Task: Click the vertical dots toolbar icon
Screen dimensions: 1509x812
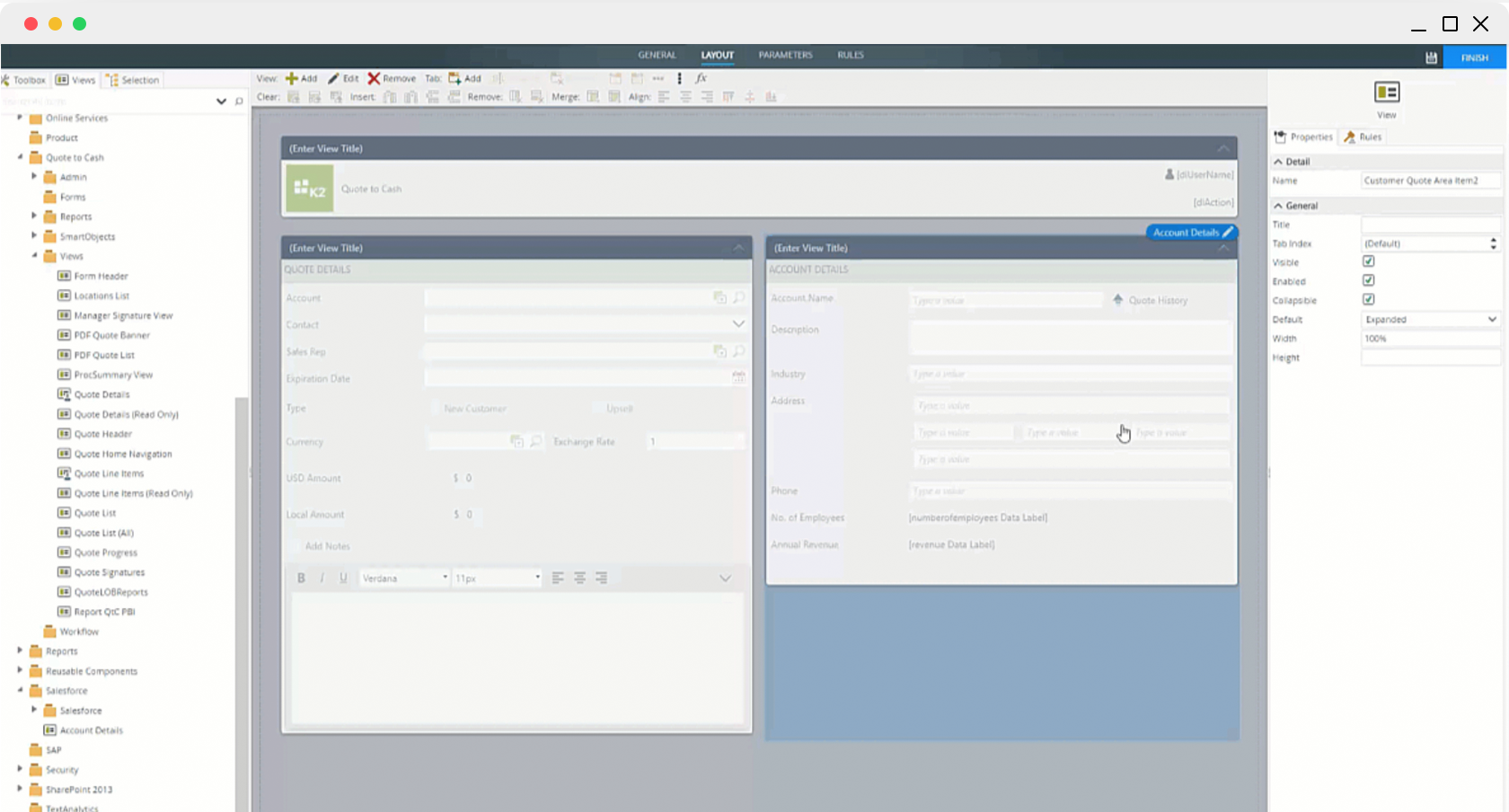Action: [679, 78]
